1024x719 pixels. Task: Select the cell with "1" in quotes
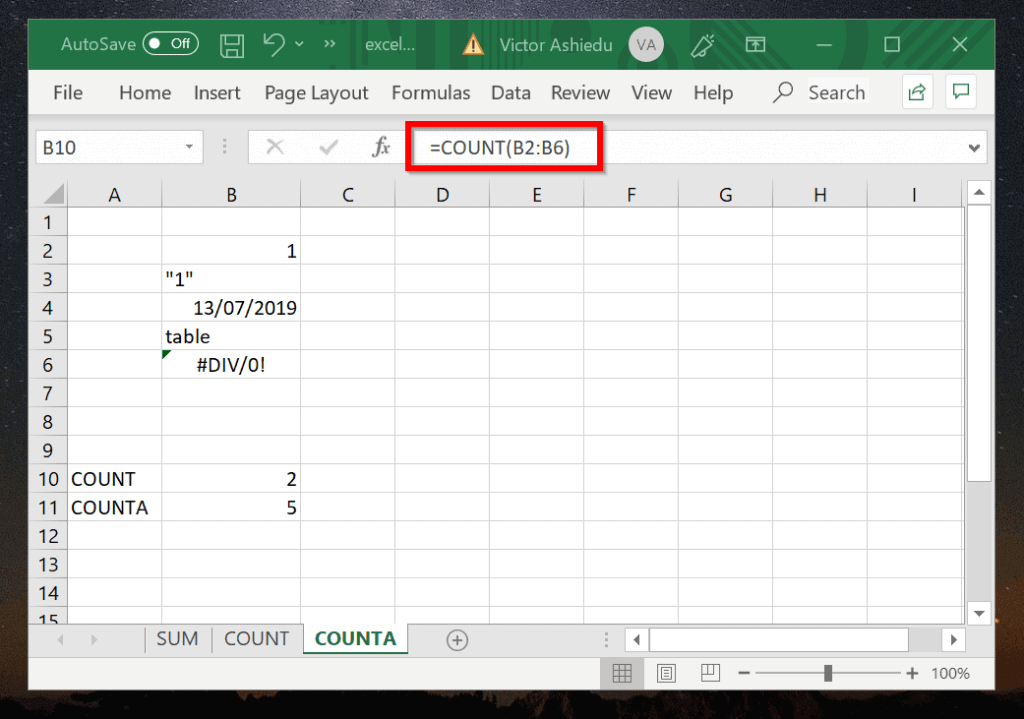point(231,279)
